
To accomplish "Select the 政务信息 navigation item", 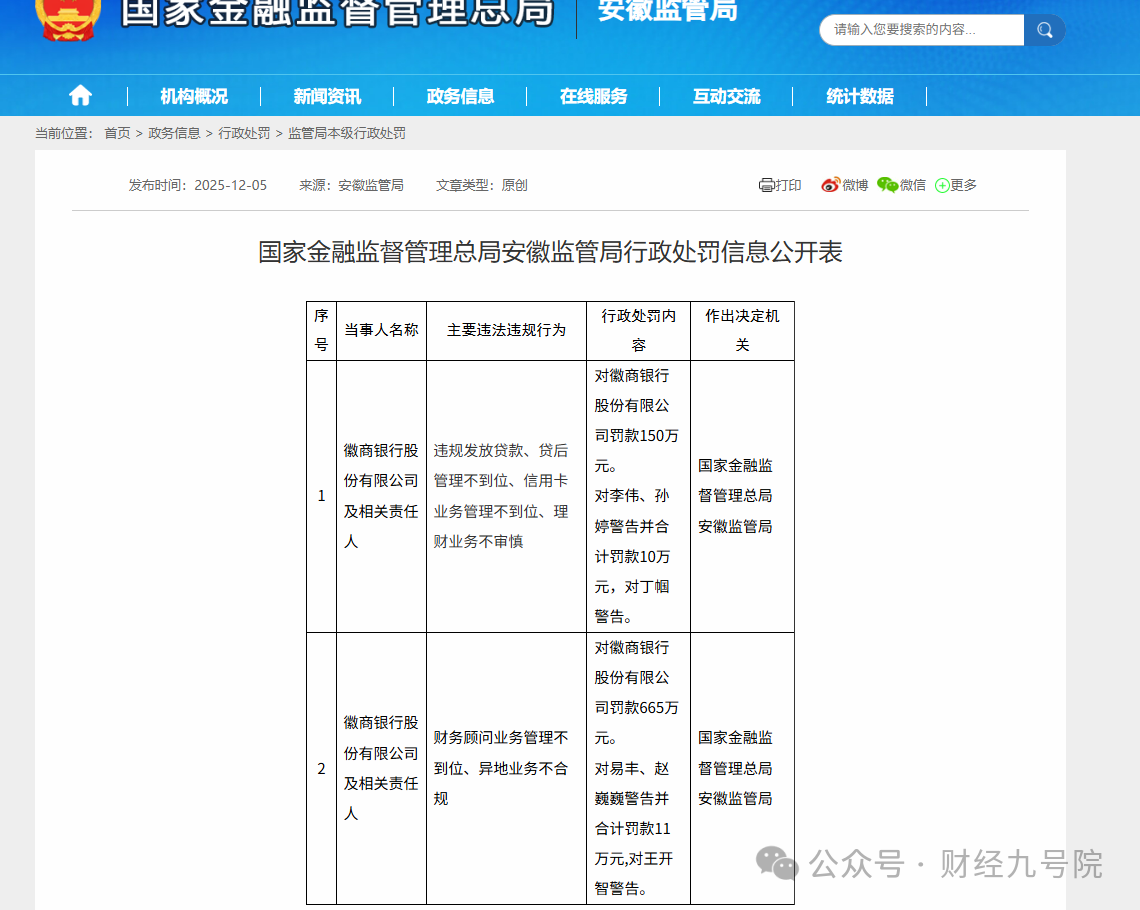I will pyautogui.click(x=460, y=96).
